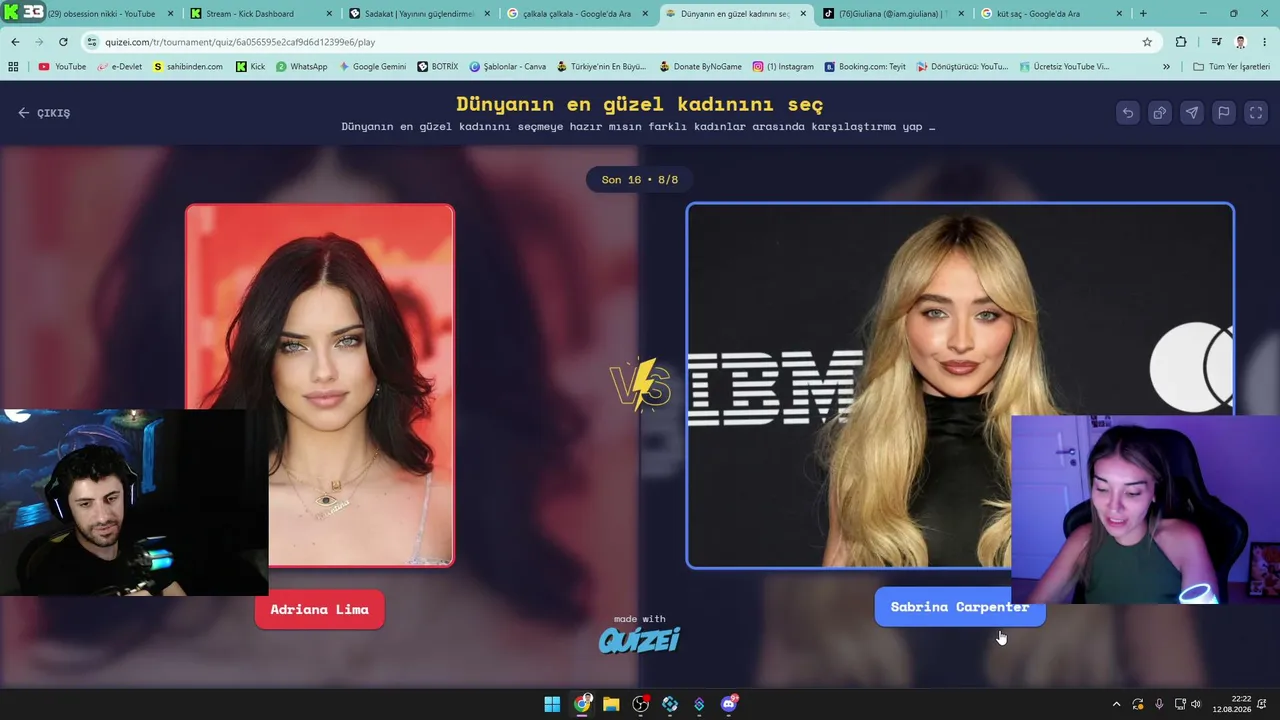
Task: Click the dice random pick icon
Action: pyautogui.click(x=1160, y=113)
